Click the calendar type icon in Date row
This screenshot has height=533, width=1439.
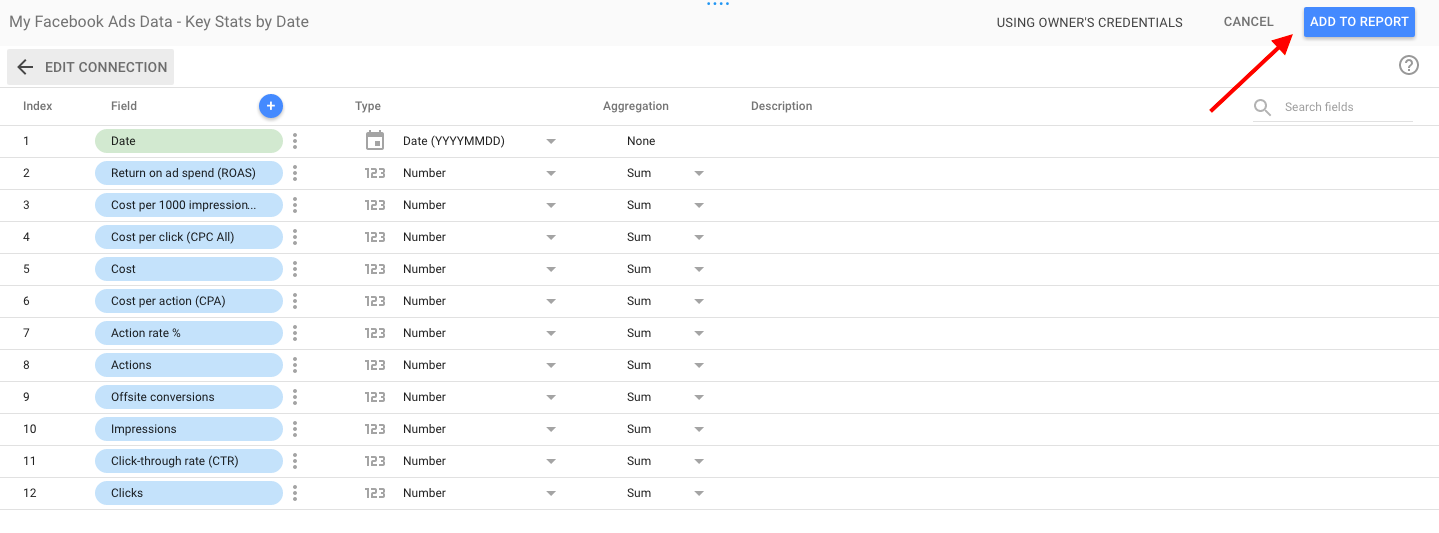coord(375,141)
